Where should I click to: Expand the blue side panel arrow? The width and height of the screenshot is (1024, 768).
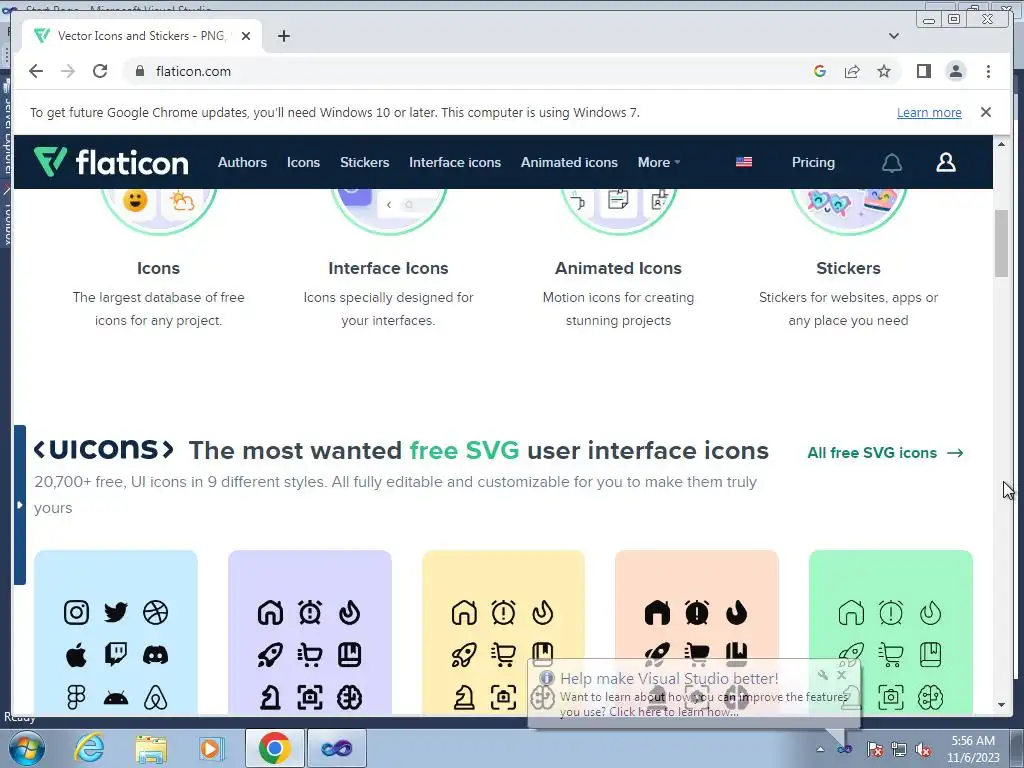click(20, 505)
